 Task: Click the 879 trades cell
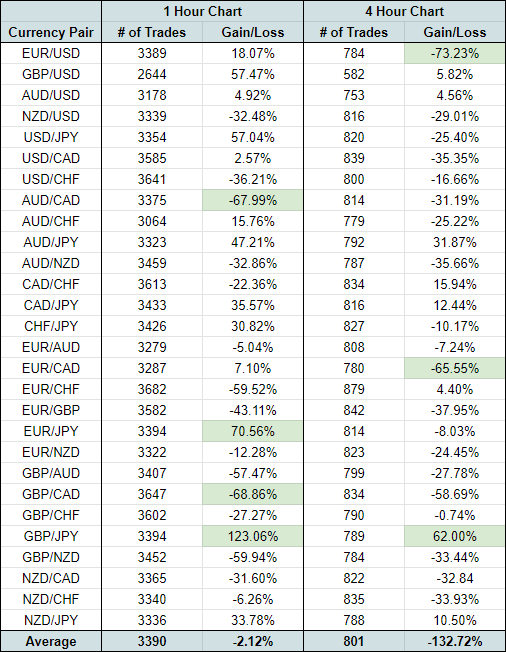coord(354,389)
